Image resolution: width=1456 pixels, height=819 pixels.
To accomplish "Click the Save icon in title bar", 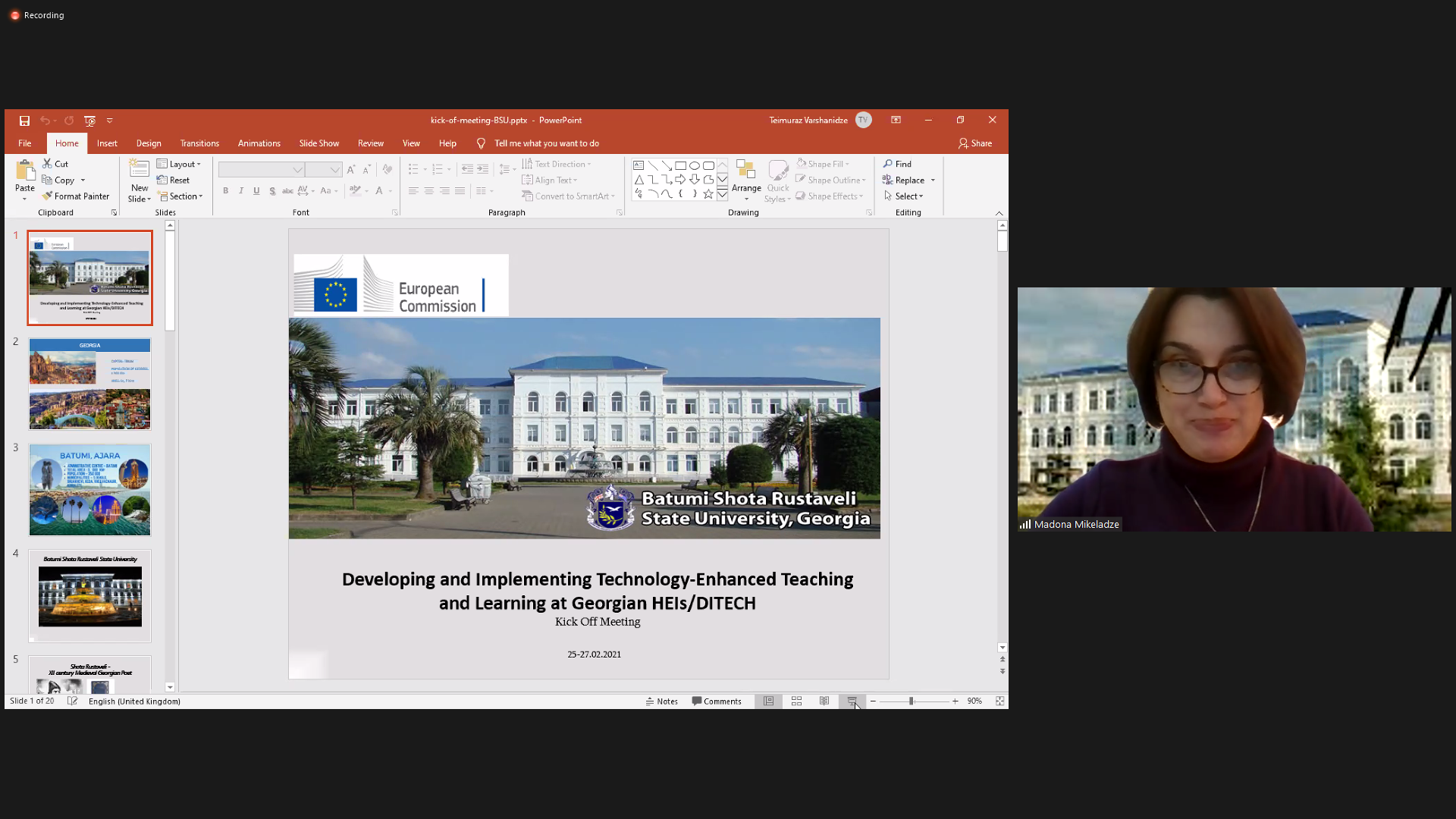I will pyautogui.click(x=24, y=121).
